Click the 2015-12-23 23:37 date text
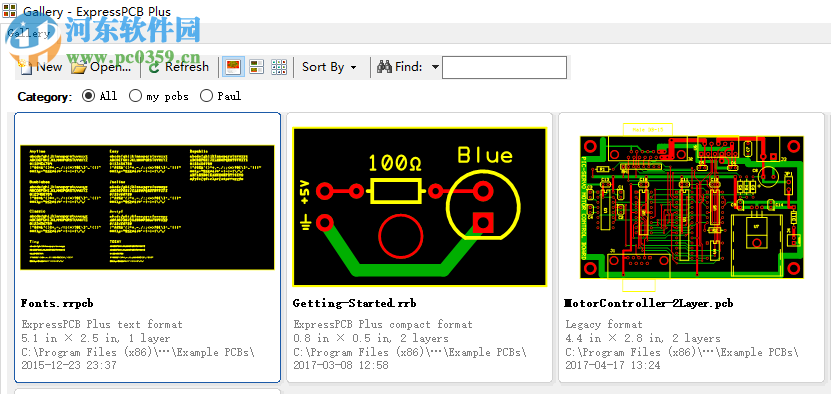831x394 pixels. point(68,365)
